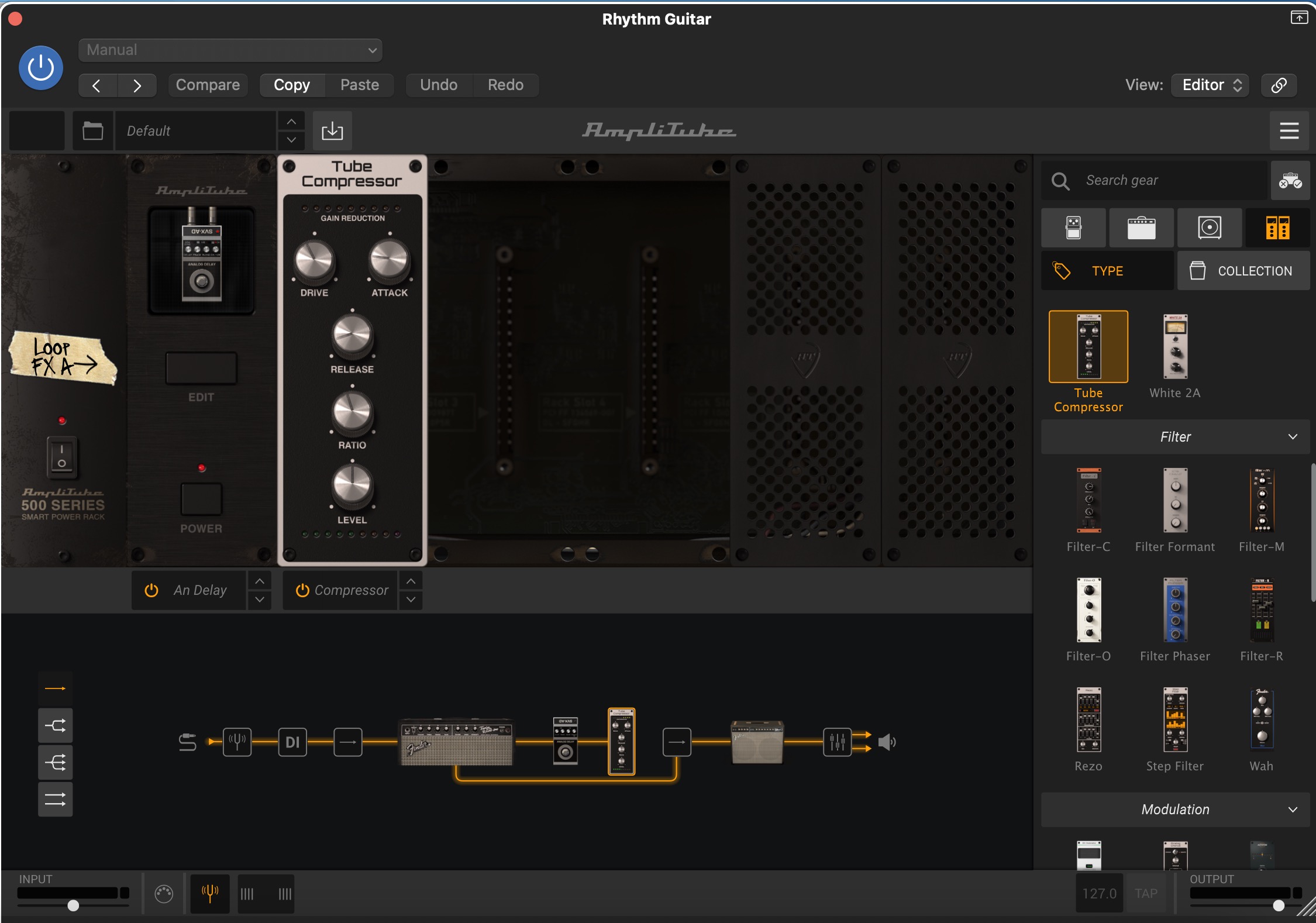Click the Copy button
Image resolution: width=1316 pixels, height=923 pixels.
click(x=292, y=85)
